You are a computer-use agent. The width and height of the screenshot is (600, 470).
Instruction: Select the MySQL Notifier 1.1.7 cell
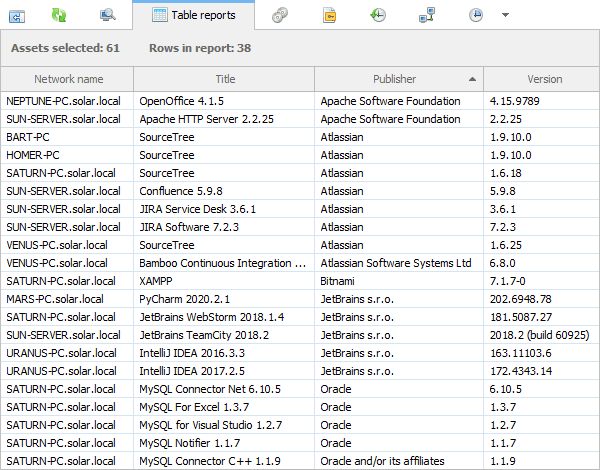(x=224, y=443)
